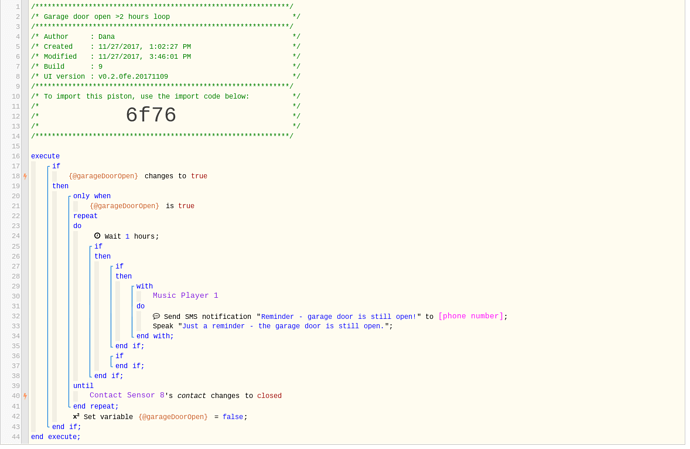Image resolution: width=690 pixels, height=449 pixels.
Task: Click 'end execute;' on the last line
Action: pos(55,437)
